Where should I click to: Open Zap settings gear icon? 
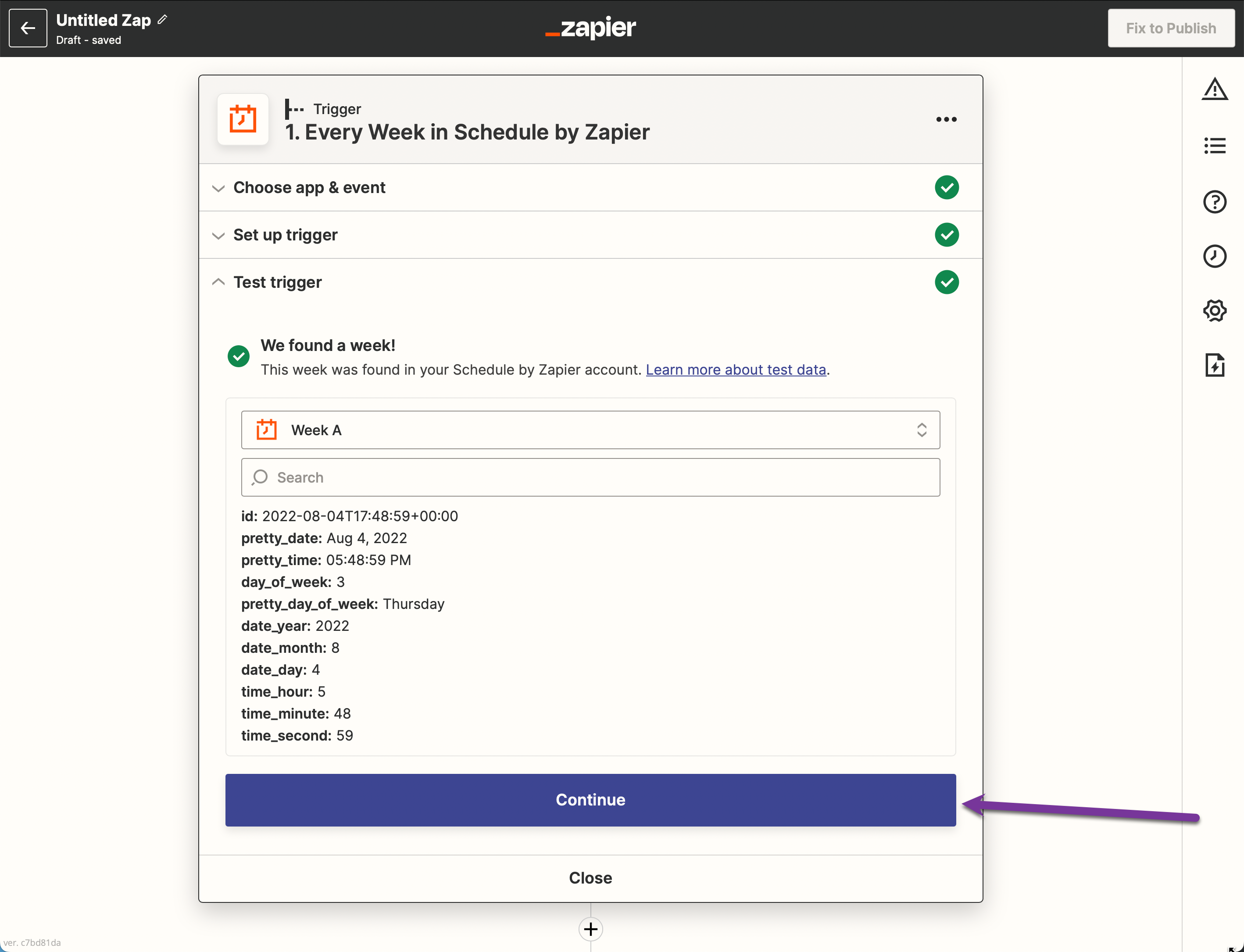pyautogui.click(x=1215, y=311)
